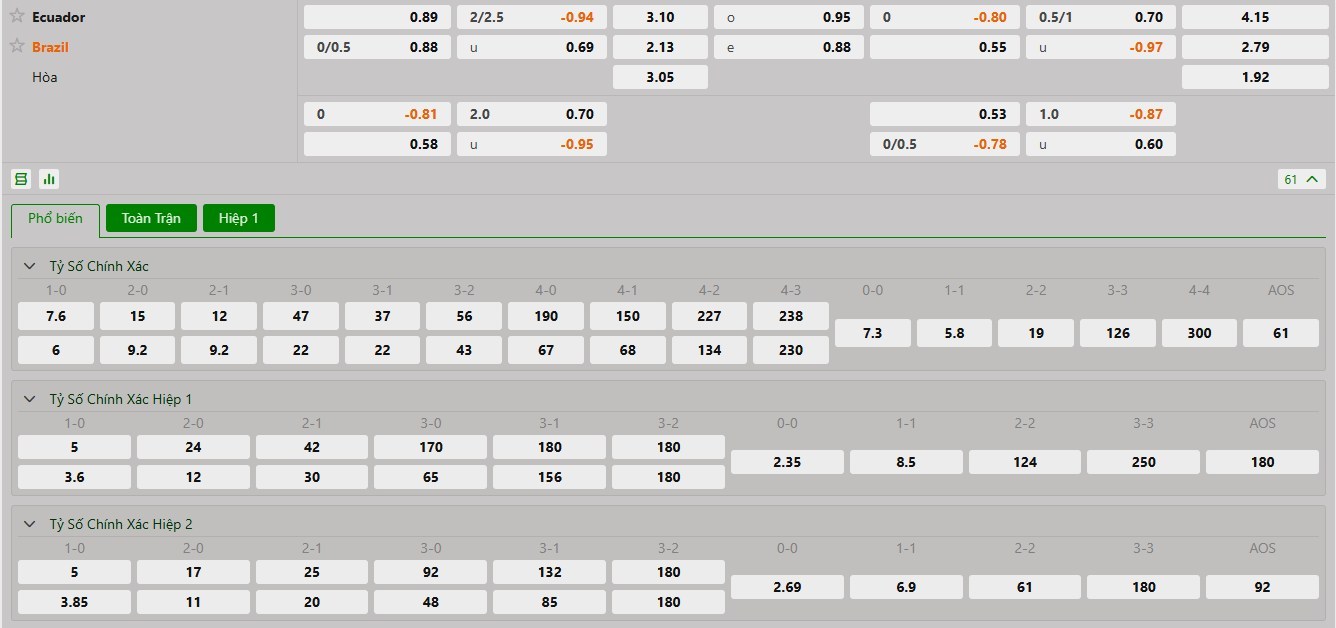The height and width of the screenshot is (628, 1336).
Task: Select full-match 1-0 score at 7.6
Action: coord(56,316)
